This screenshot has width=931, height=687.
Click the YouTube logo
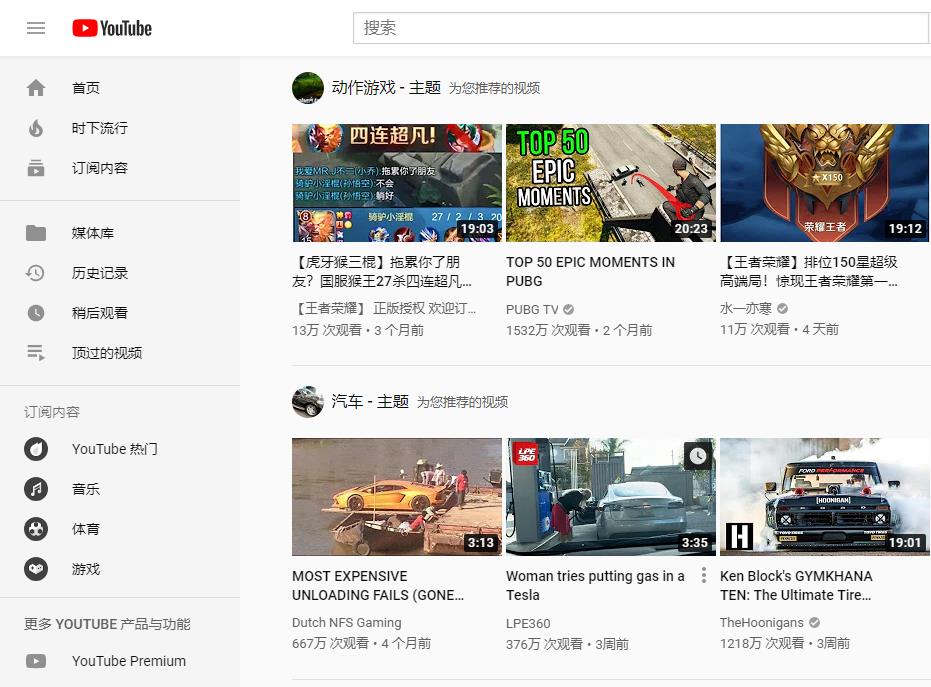[112, 28]
